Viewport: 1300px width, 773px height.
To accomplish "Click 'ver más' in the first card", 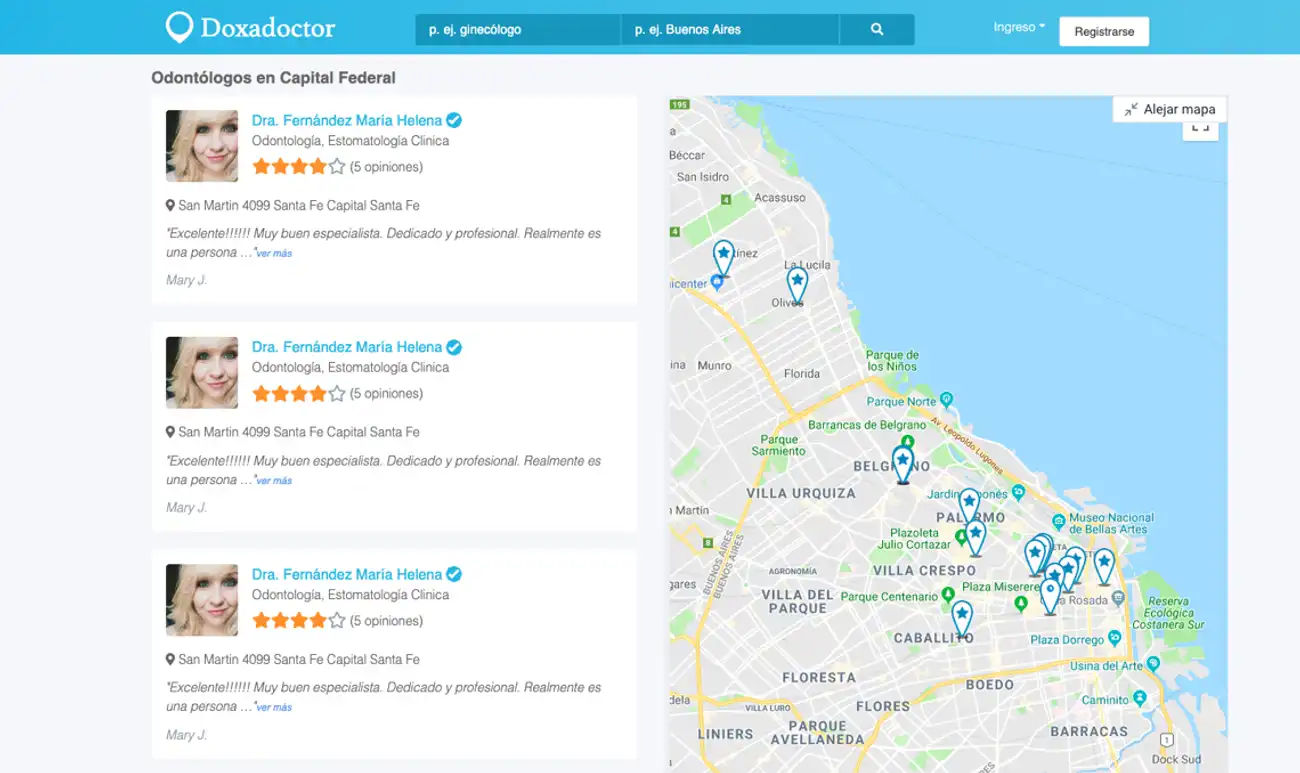I will [x=274, y=254].
